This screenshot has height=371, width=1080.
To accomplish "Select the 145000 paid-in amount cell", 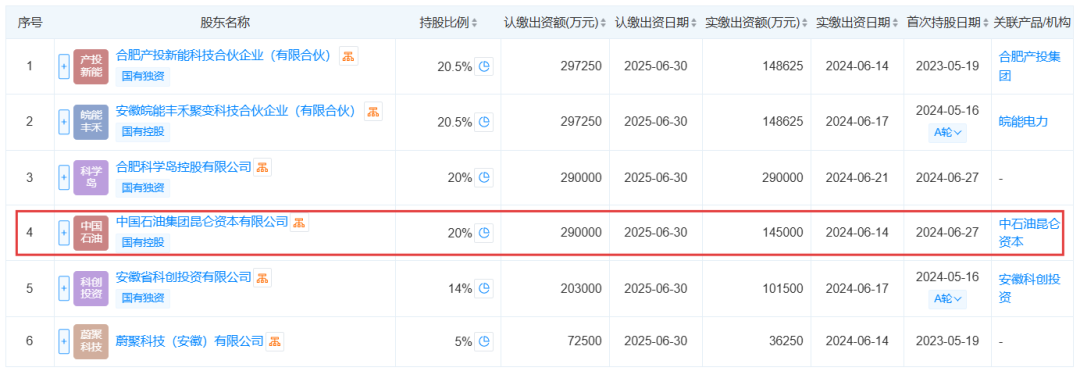I will [782, 233].
